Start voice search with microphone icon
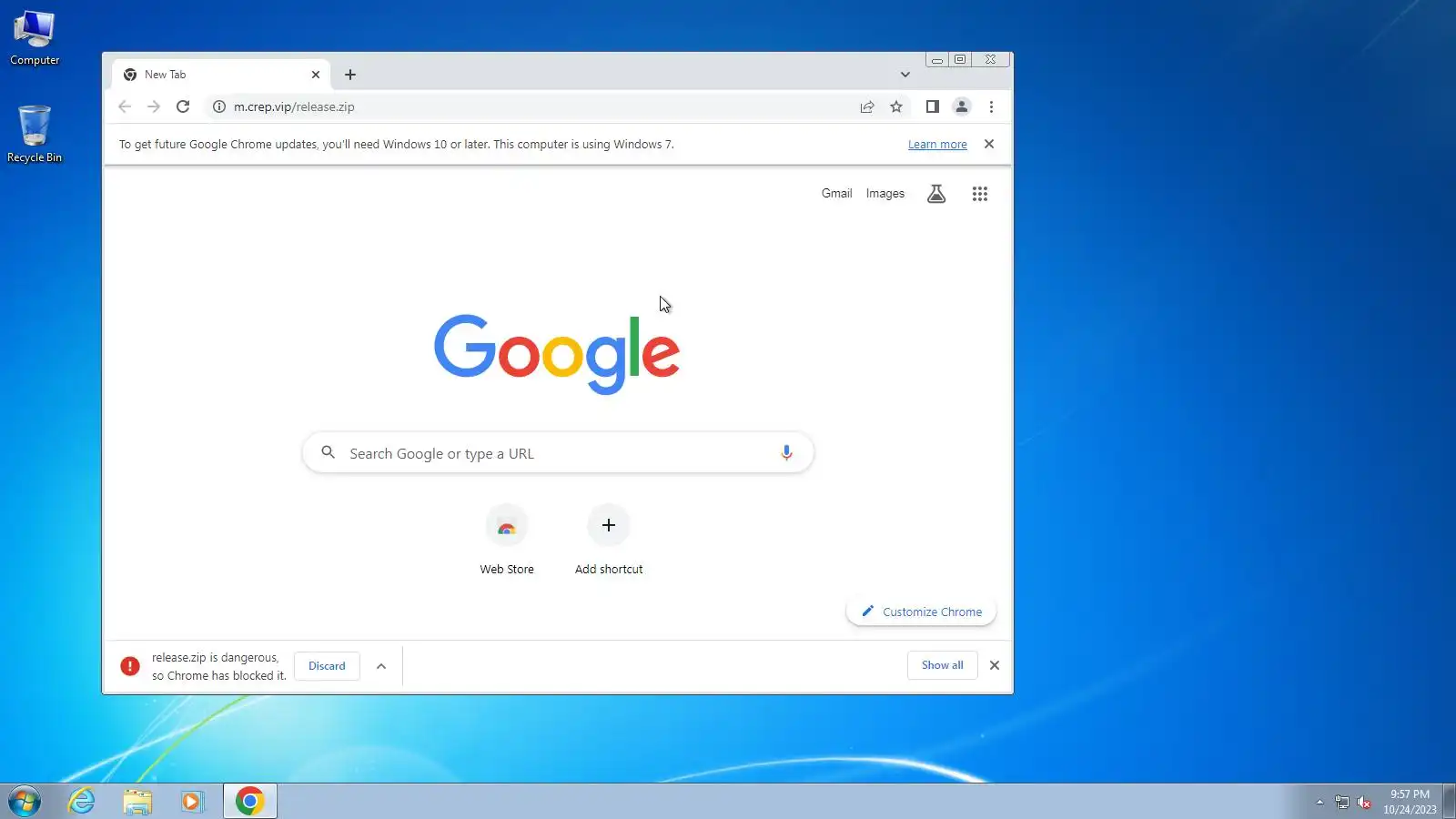Viewport: 1456px width, 819px height. click(x=786, y=453)
